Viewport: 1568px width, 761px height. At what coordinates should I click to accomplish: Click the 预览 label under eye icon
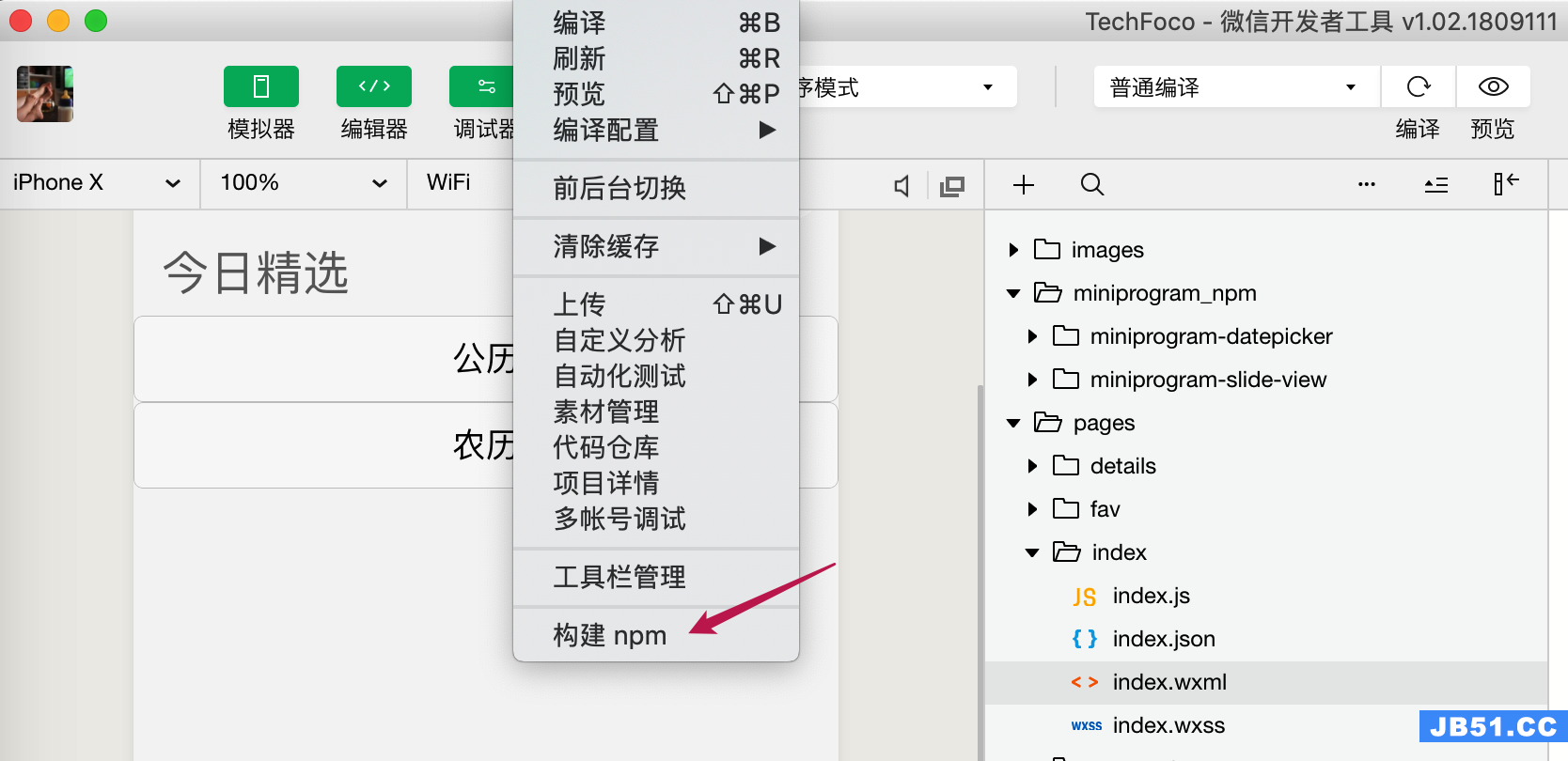coord(1493,129)
